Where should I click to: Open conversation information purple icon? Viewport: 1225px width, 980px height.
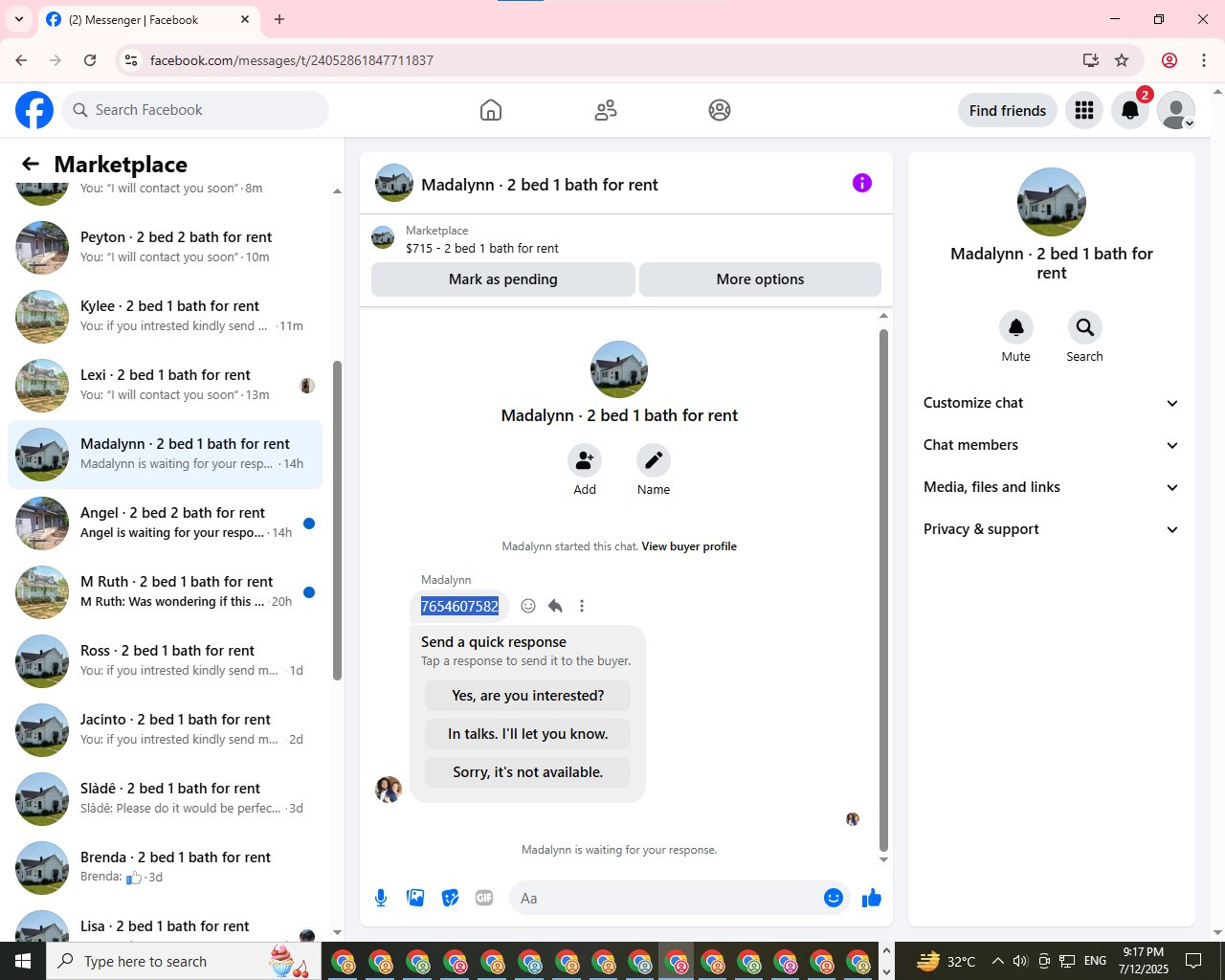pos(862,183)
